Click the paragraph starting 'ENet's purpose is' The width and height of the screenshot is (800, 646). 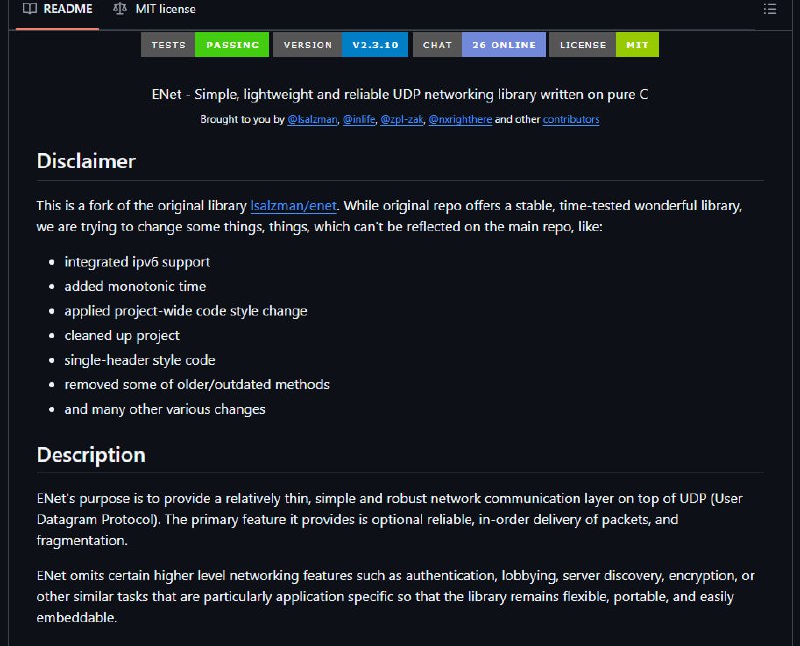pos(390,519)
